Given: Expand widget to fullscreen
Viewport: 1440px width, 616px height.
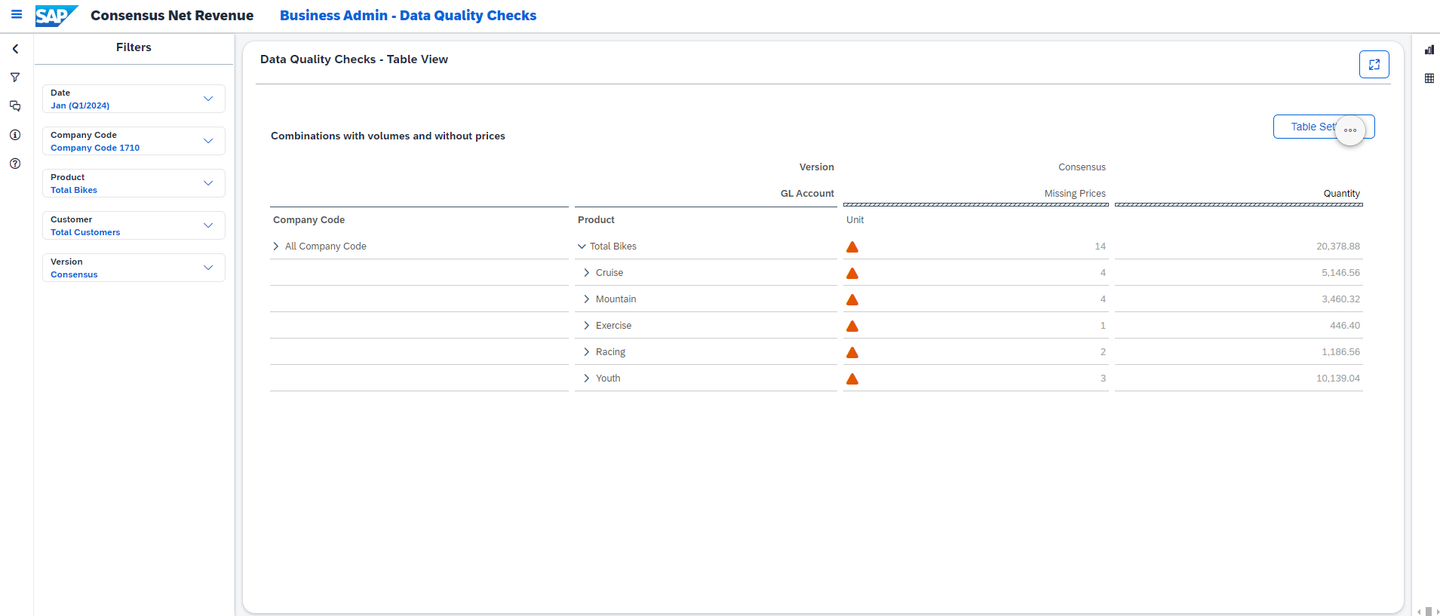Looking at the screenshot, I should (1374, 64).
